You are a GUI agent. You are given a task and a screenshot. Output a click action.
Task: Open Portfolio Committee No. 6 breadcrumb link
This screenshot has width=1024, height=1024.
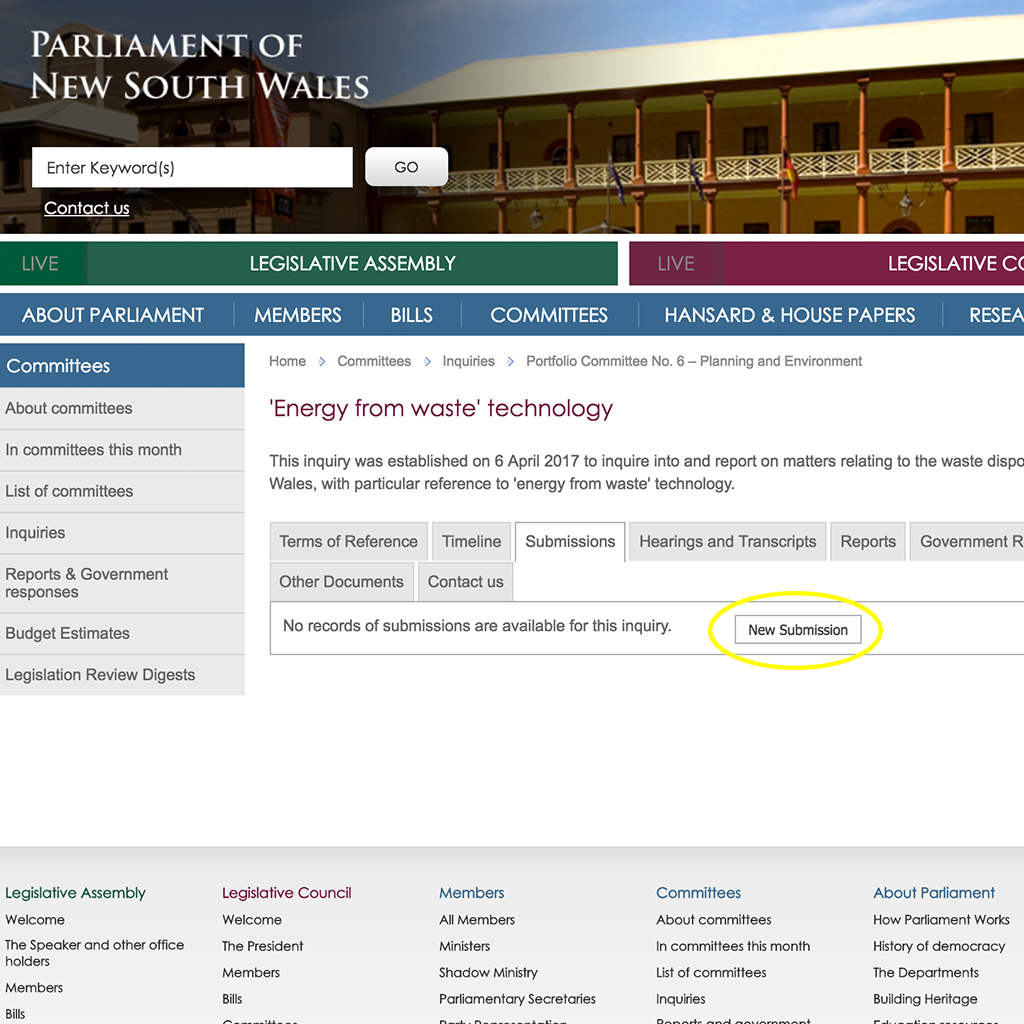point(694,361)
